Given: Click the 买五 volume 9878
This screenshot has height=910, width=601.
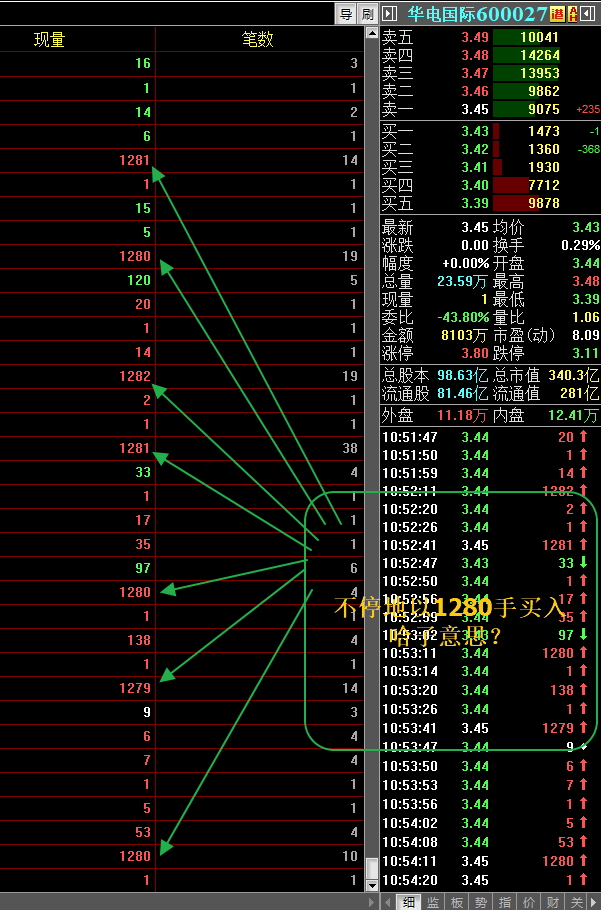Looking at the screenshot, I should click(x=544, y=204).
